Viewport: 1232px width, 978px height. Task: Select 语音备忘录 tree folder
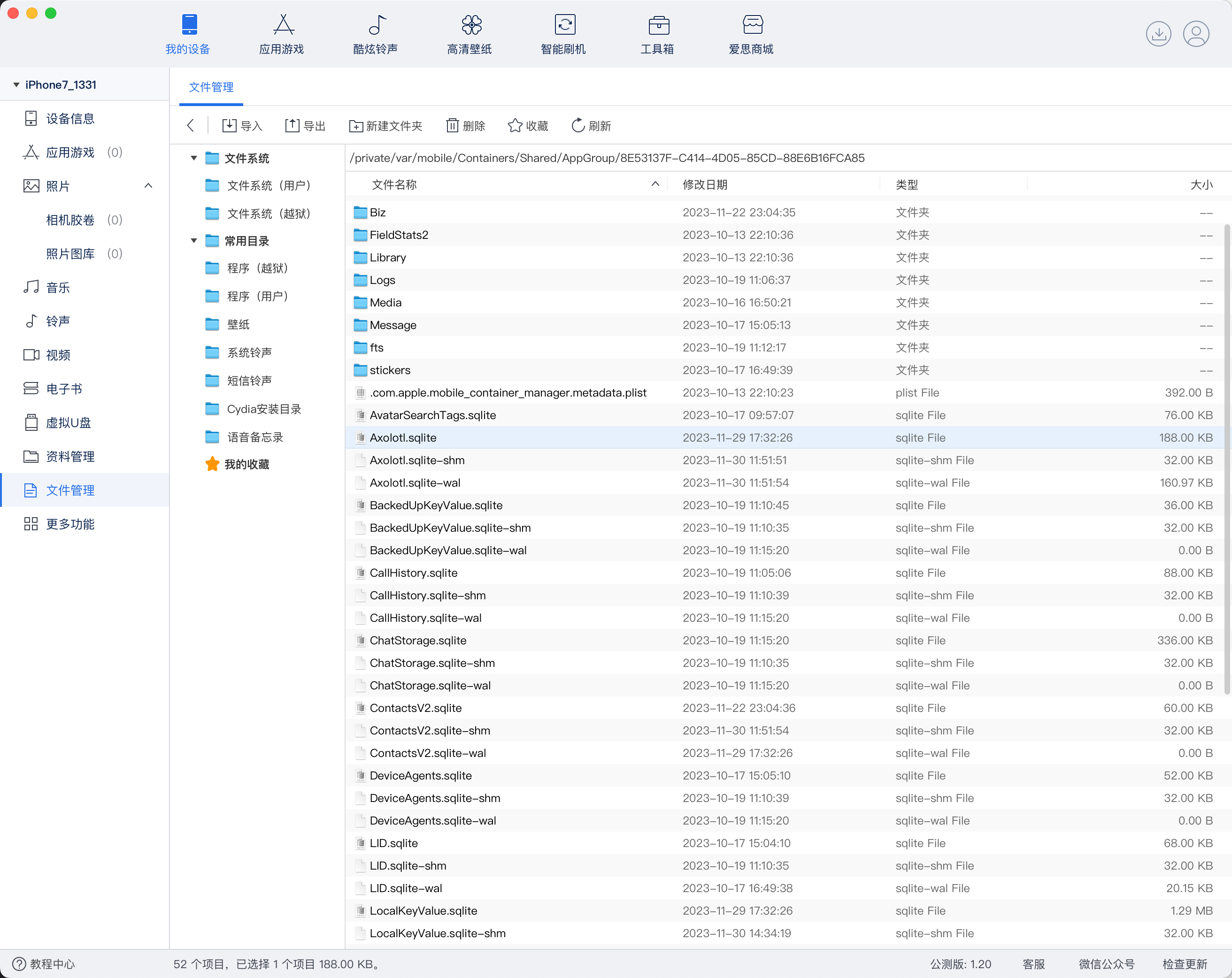[x=244, y=437]
